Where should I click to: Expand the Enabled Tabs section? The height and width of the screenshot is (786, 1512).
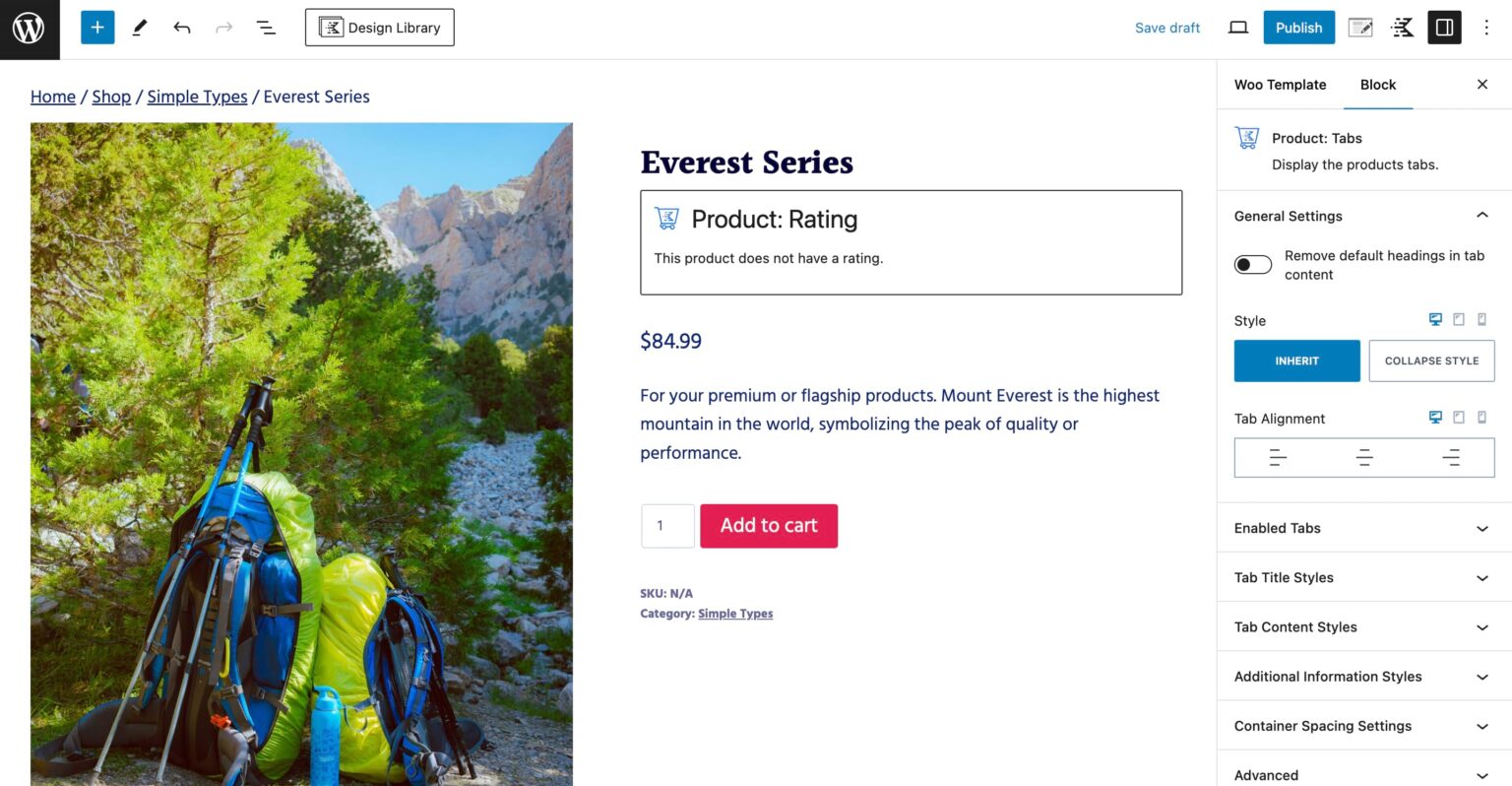pyautogui.click(x=1363, y=528)
